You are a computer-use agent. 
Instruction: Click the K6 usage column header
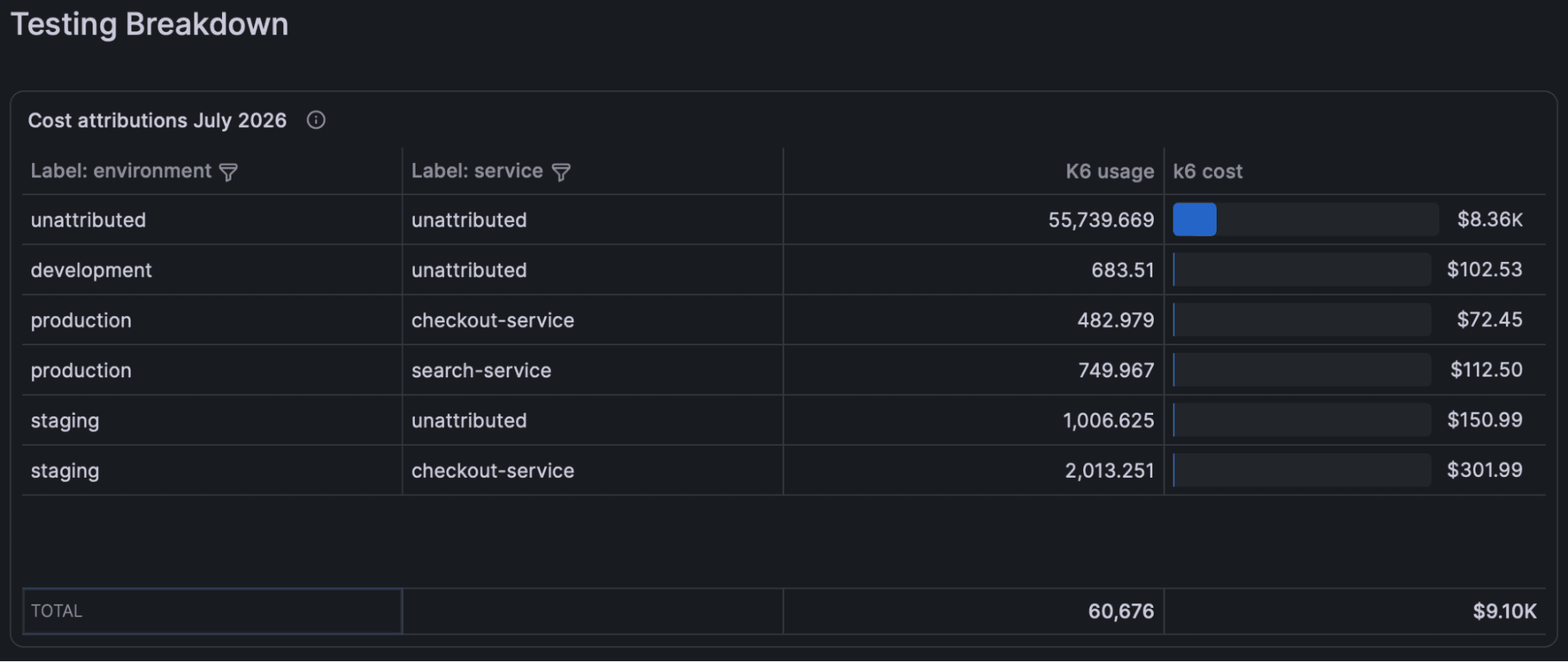(1109, 171)
